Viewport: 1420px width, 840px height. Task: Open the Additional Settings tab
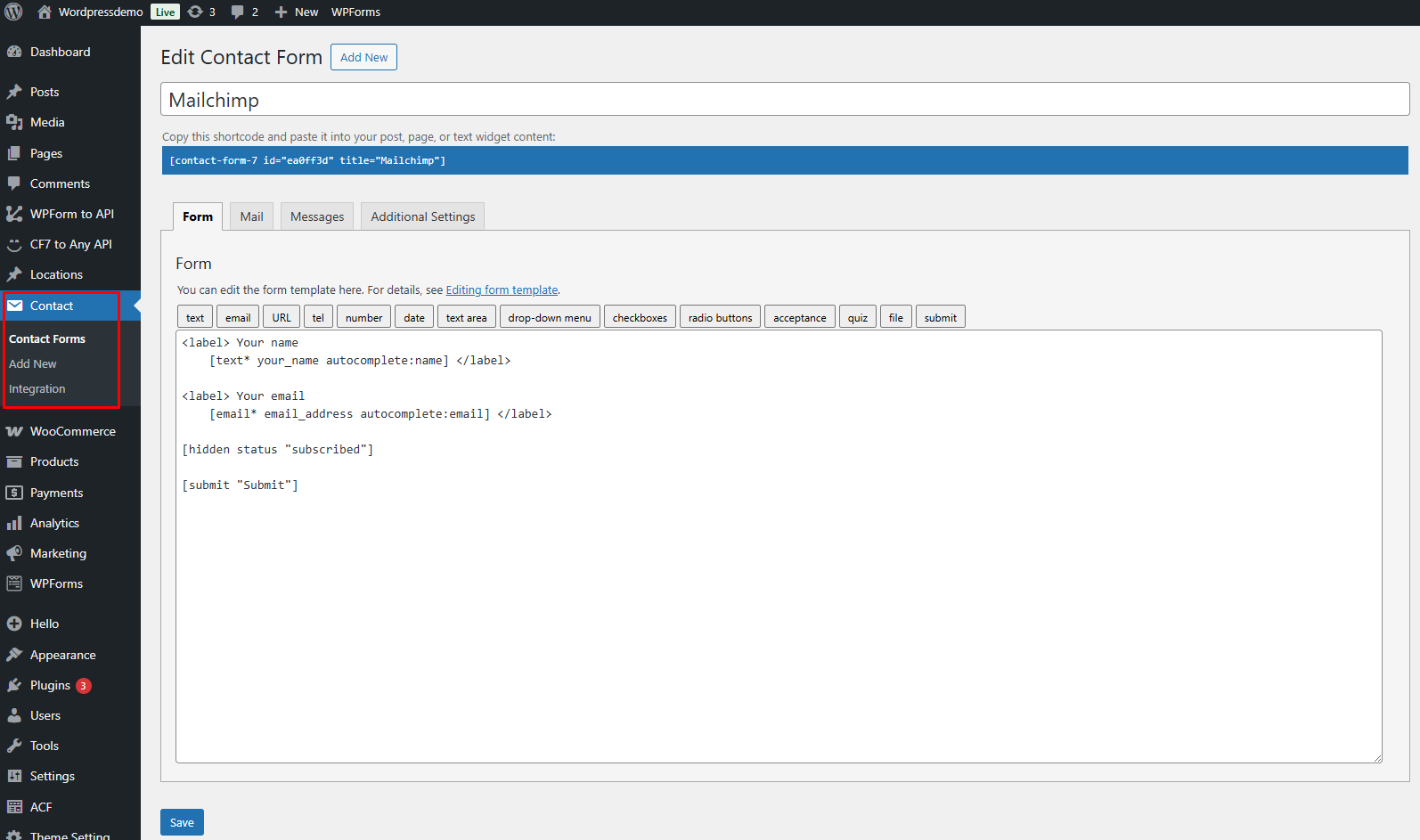coord(423,216)
